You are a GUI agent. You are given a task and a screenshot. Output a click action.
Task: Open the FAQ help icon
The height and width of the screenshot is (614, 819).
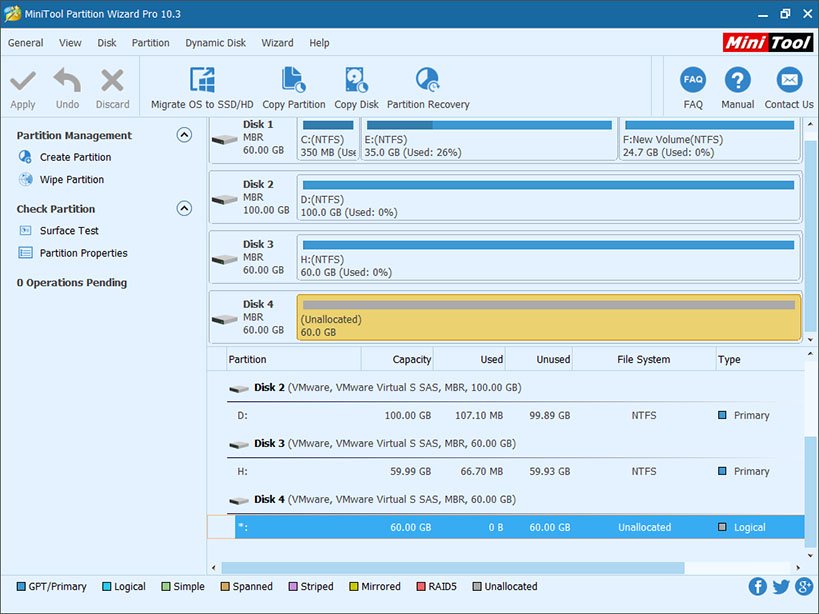693,81
